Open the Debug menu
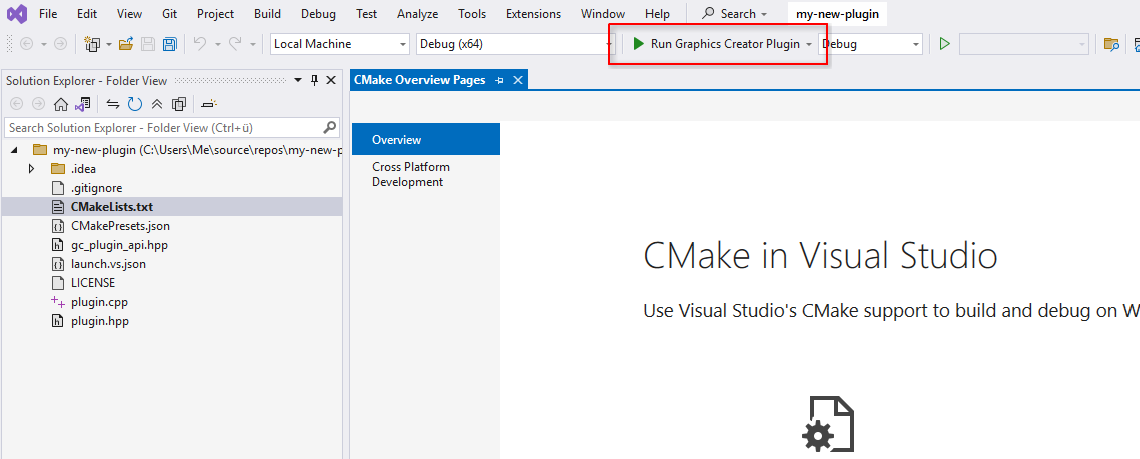The height and width of the screenshot is (459, 1140). pyautogui.click(x=318, y=14)
